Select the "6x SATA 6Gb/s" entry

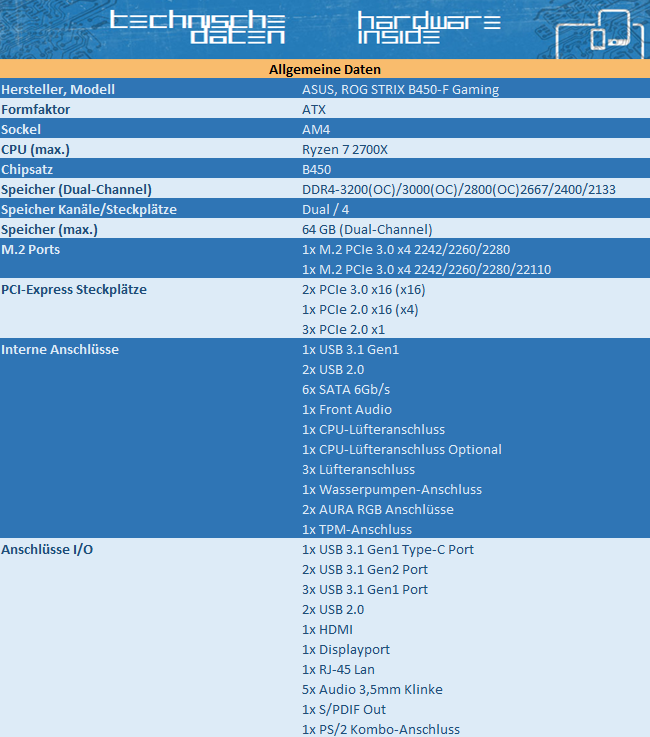click(x=346, y=389)
